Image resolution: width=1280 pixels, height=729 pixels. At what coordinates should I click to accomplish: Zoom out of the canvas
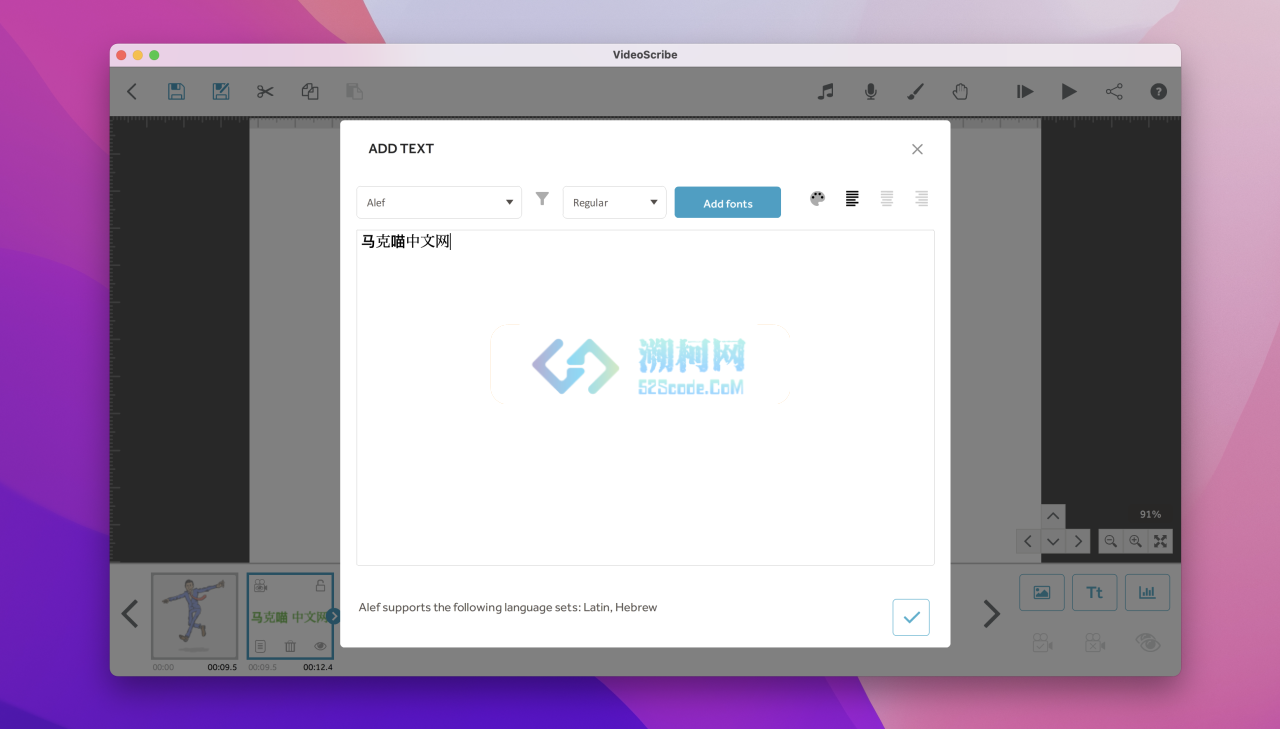tap(1110, 541)
